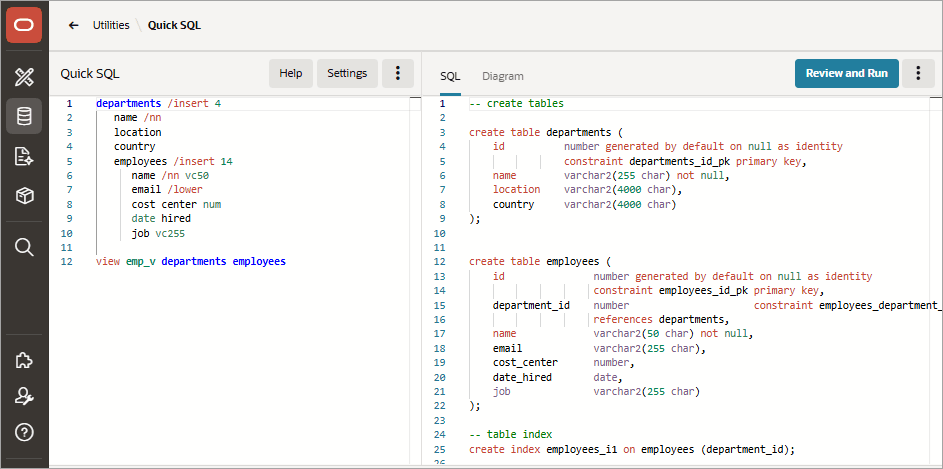Screen dimensions: 943x469
Task: Open the Help question mark icon
Action: 24,432
